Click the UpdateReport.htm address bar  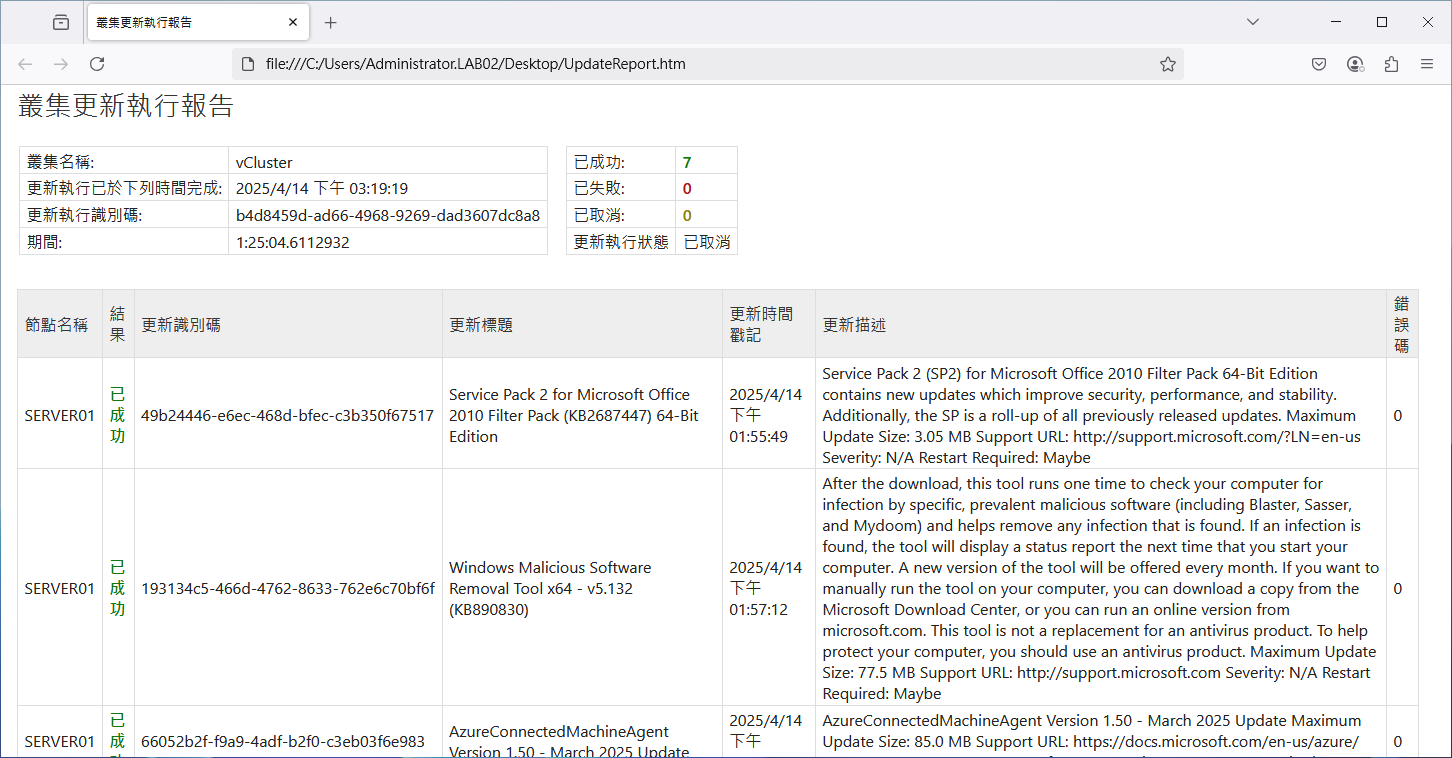[700, 64]
